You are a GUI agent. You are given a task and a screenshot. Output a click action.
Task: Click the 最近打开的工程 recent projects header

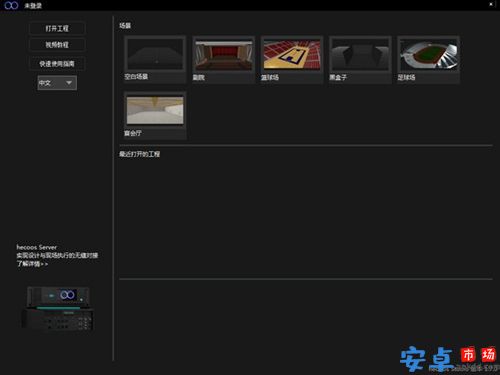pos(140,154)
